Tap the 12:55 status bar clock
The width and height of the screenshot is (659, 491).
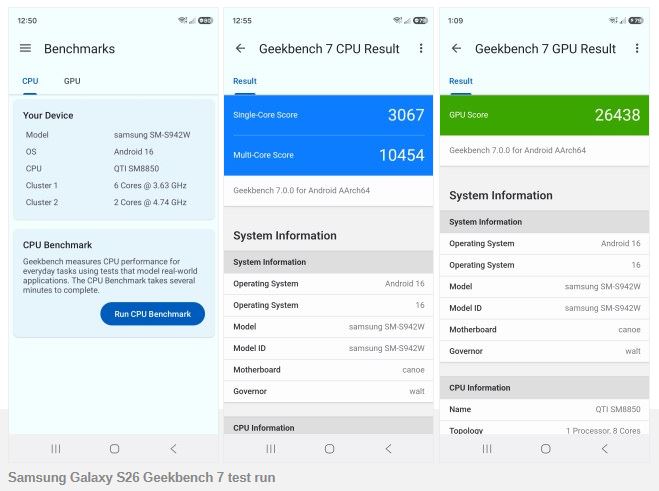[x=242, y=21]
